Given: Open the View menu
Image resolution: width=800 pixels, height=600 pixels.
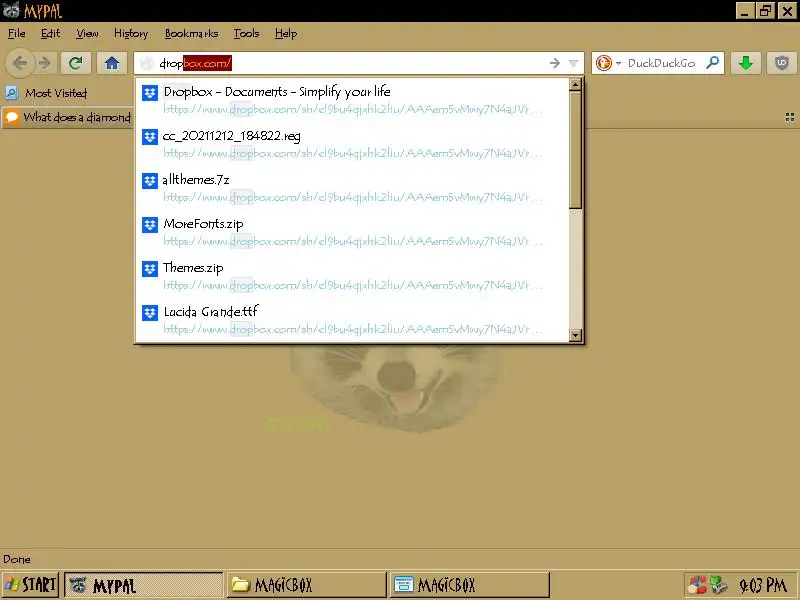Looking at the screenshot, I should click(x=87, y=34).
